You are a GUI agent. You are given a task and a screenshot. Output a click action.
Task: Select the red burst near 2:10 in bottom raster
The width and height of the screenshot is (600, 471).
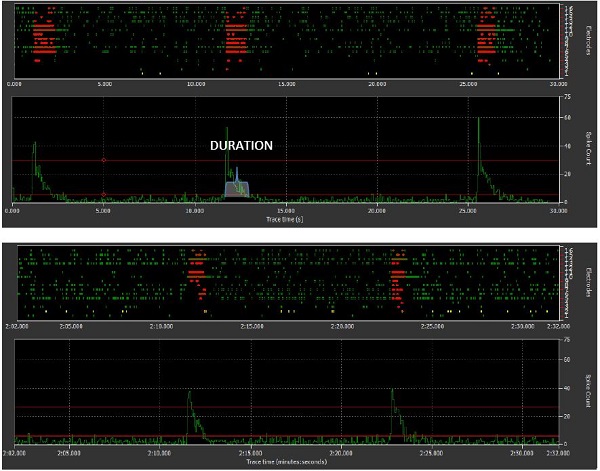point(196,272)
